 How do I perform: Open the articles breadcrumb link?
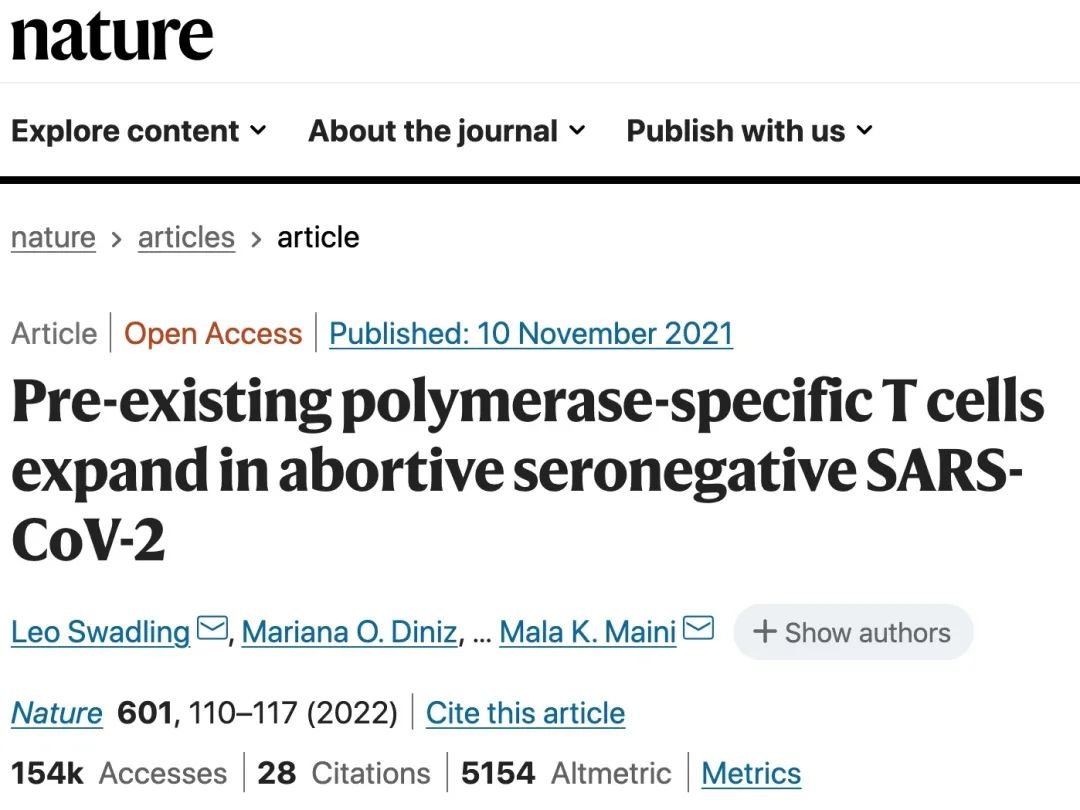coord(187,238)
